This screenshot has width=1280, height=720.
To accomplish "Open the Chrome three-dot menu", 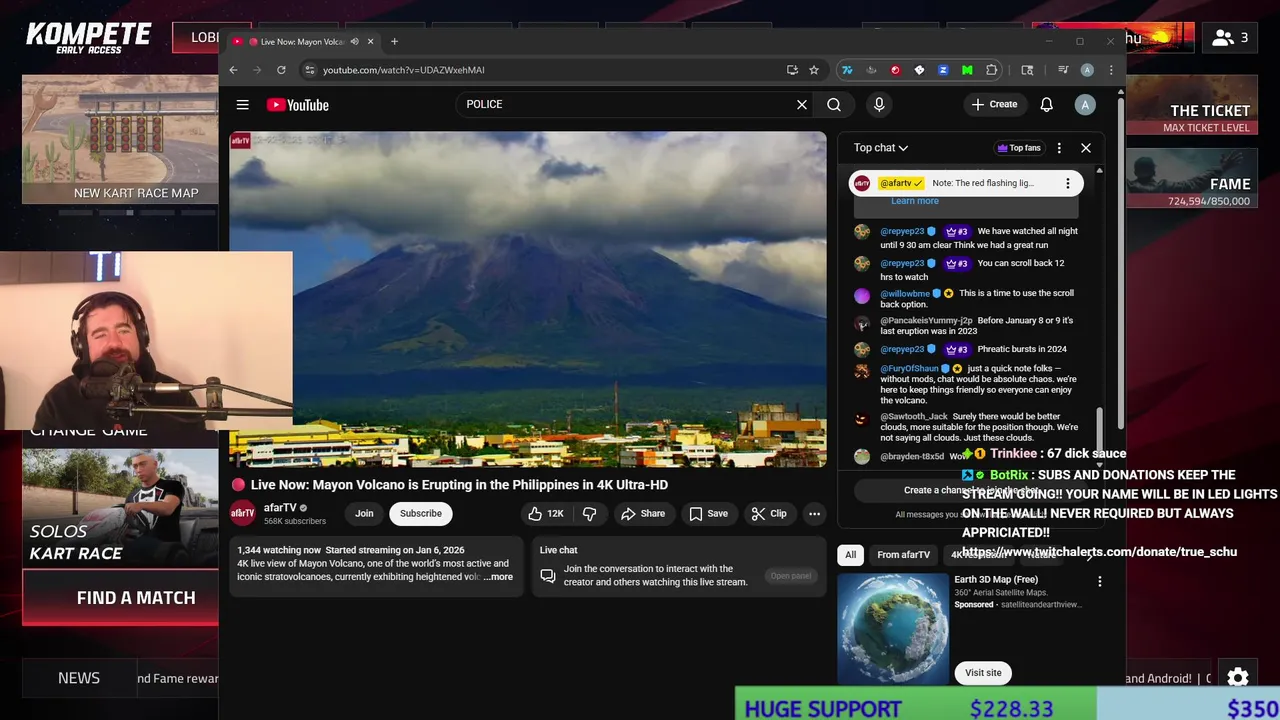I will 1111,70.
